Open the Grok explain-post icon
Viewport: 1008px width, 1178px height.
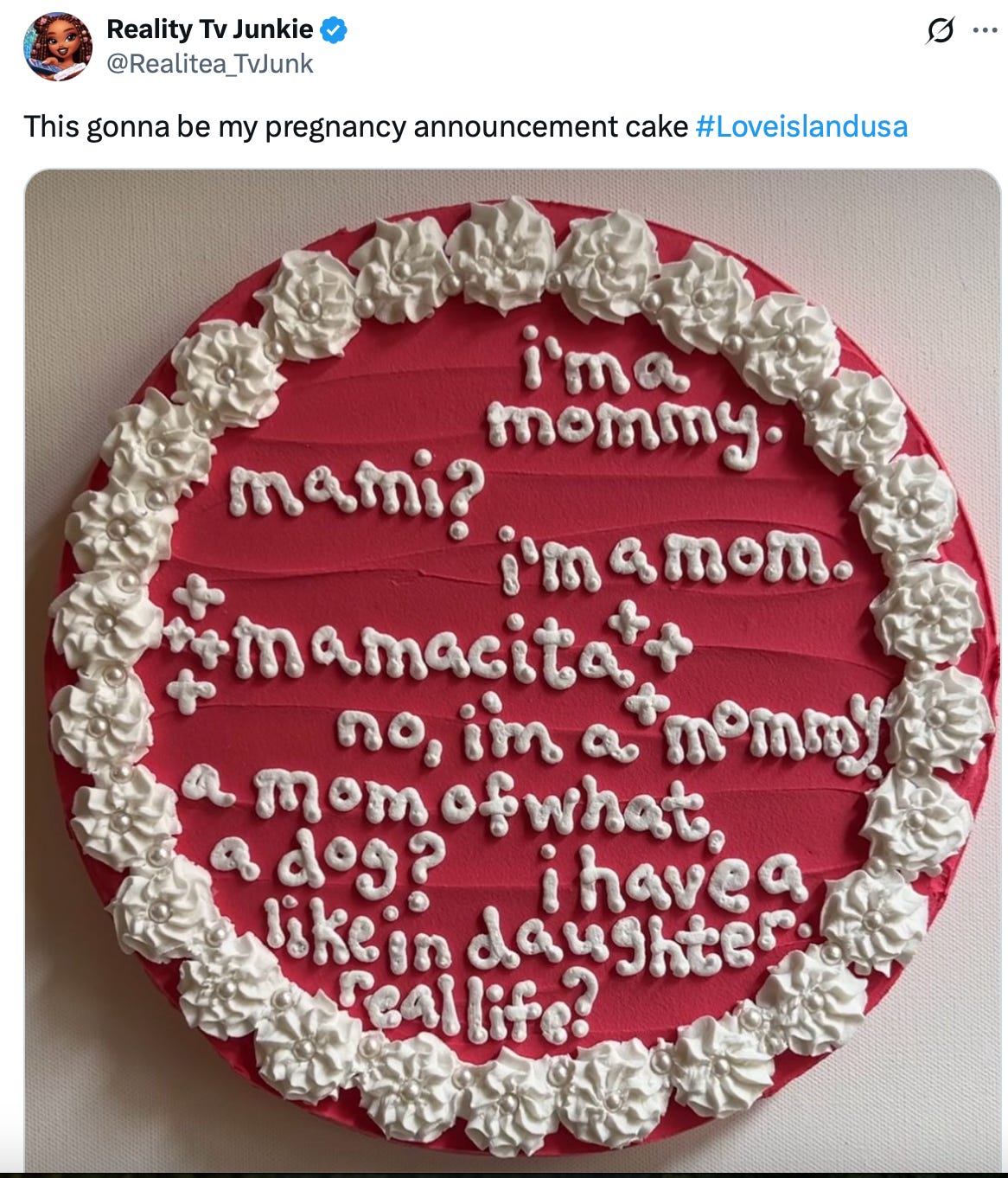coord(937,30)
